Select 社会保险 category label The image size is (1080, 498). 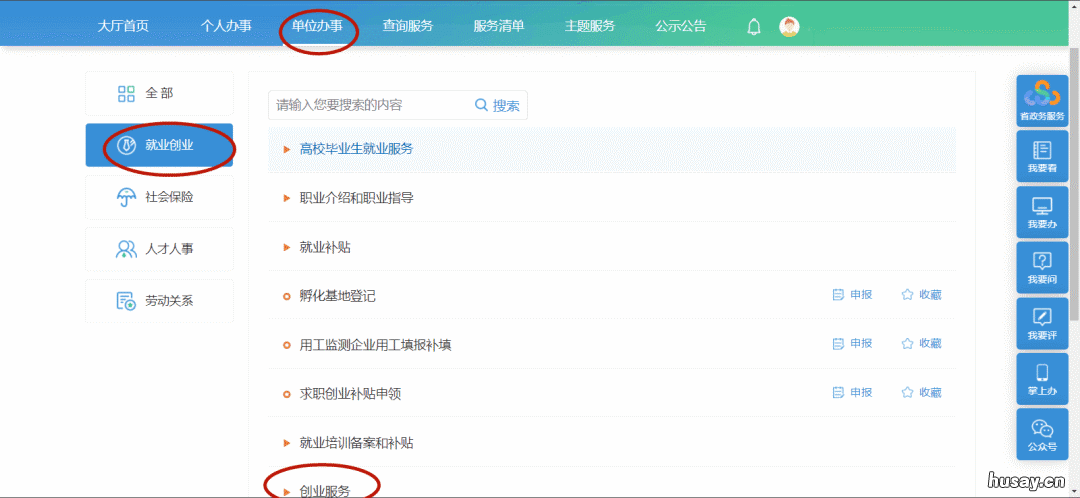[x=169, y=198]
